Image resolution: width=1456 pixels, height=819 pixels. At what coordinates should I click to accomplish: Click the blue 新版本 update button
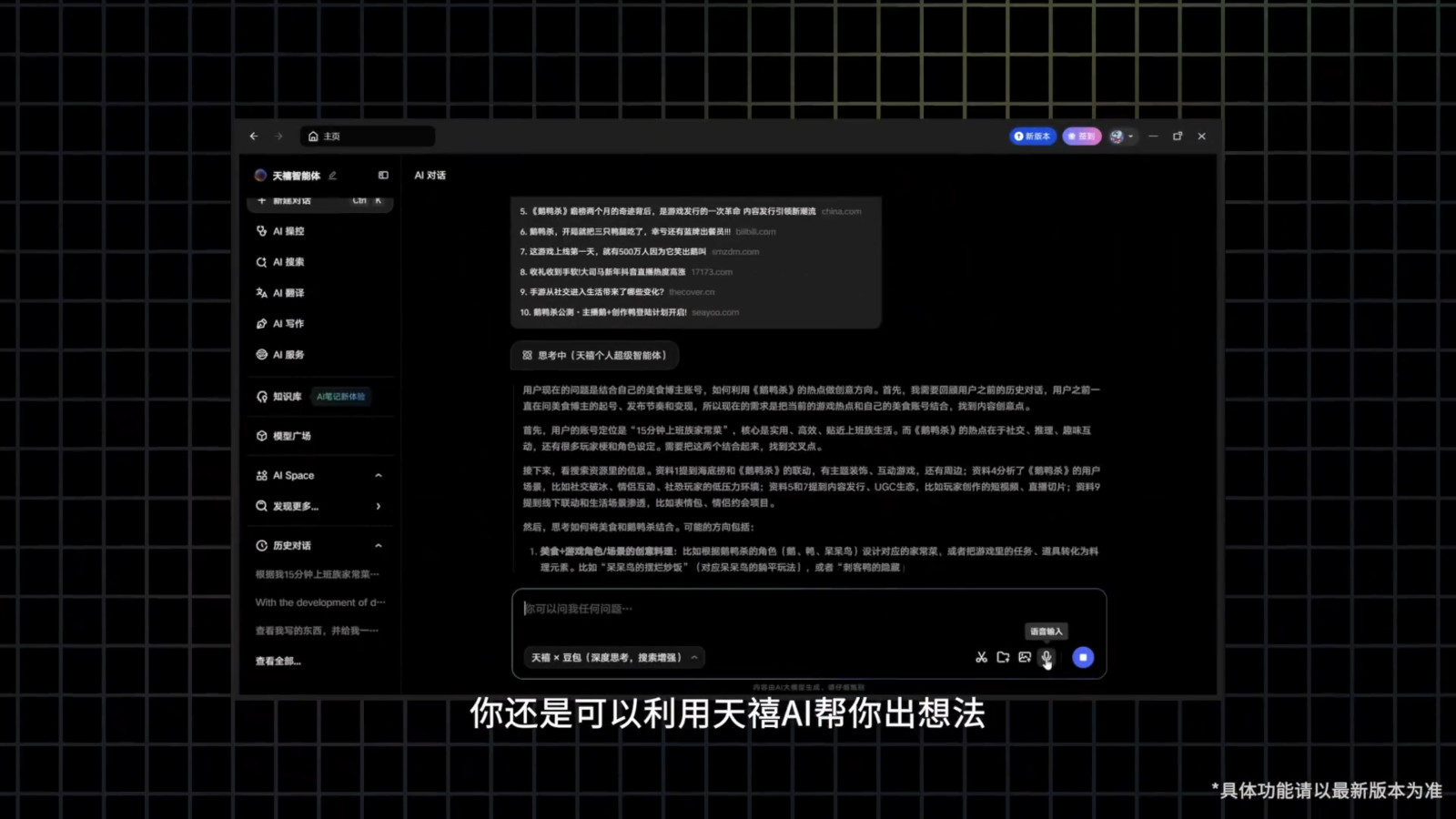pyautogui.click(x=1033, y=136)
